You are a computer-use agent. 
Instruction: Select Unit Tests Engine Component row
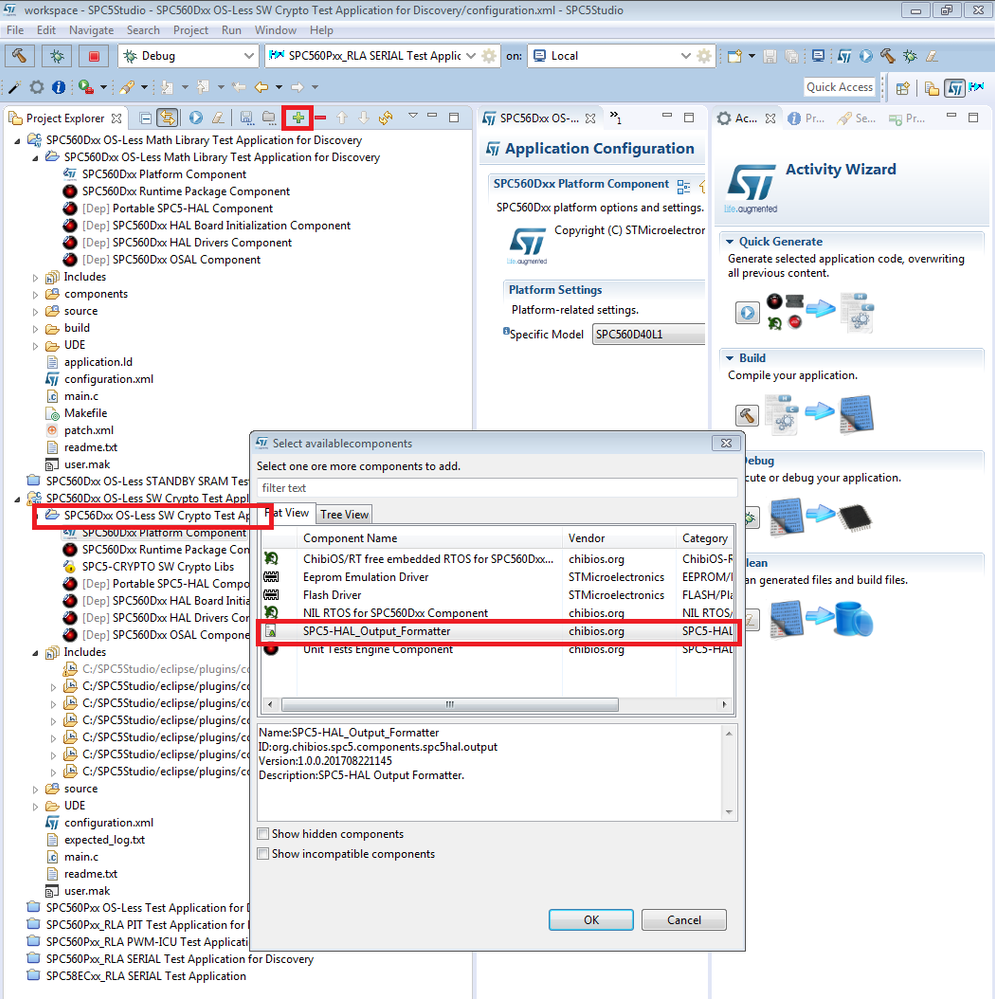(x=497, y=649)
